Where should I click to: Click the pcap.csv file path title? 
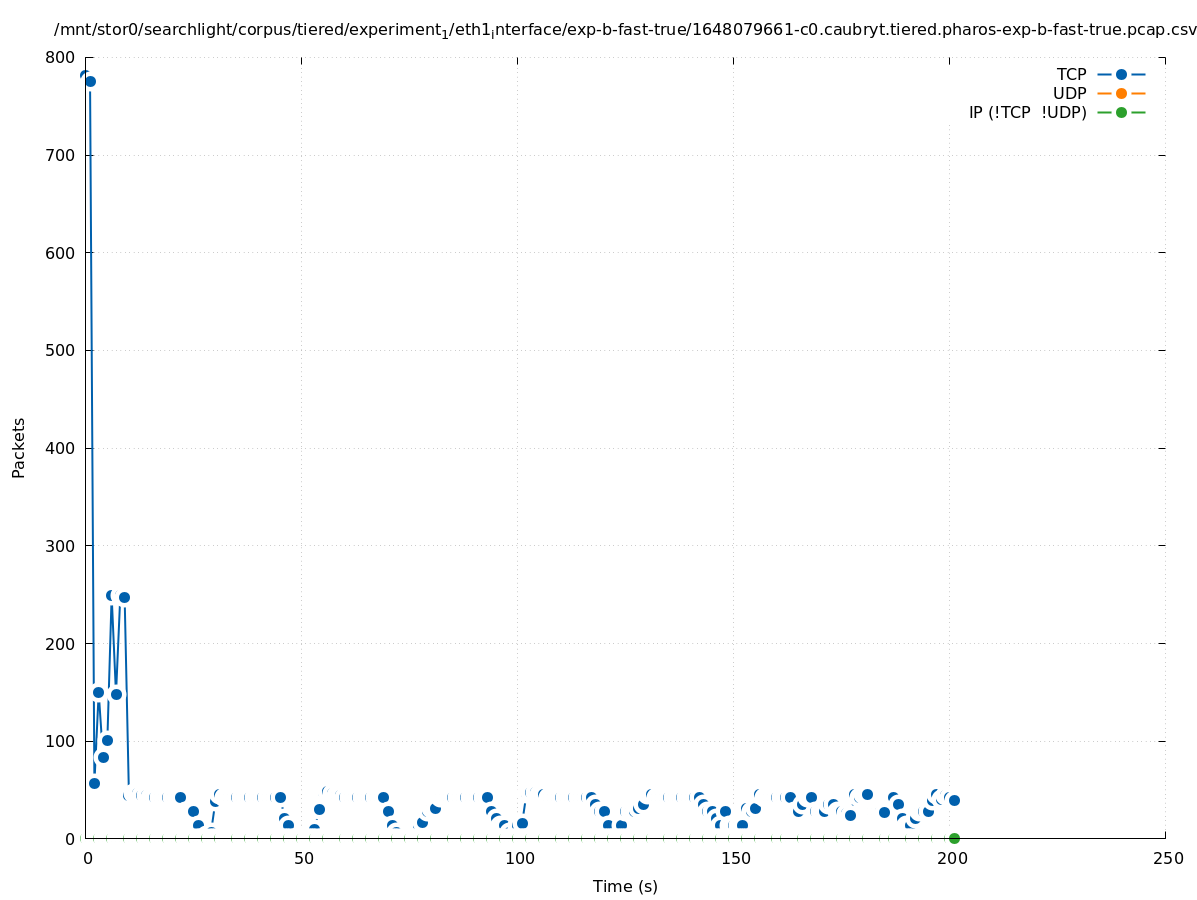pos(625,30)
